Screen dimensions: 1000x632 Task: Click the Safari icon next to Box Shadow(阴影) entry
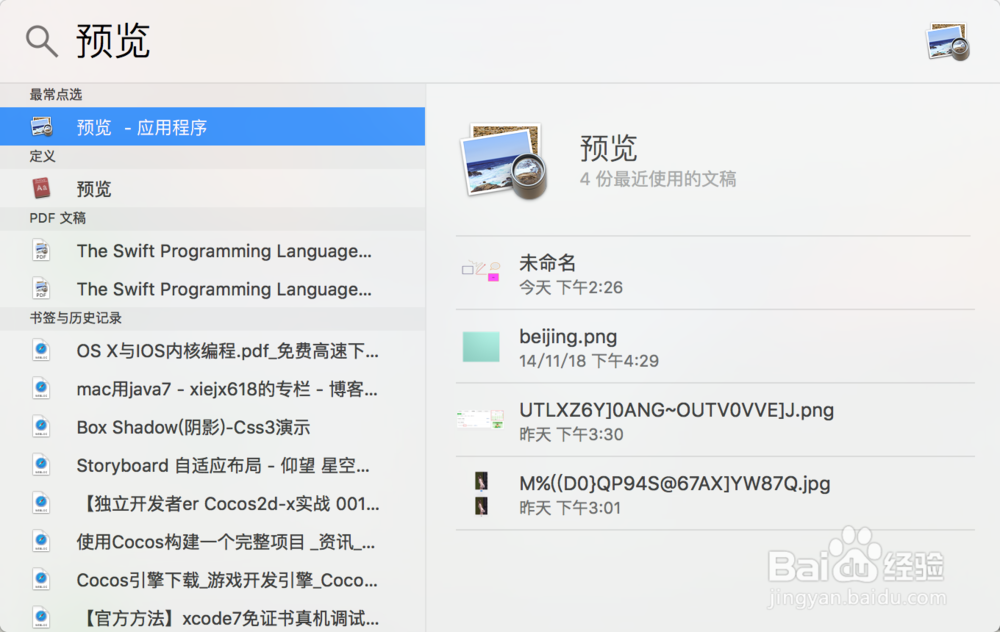click(x=41, y=428)
